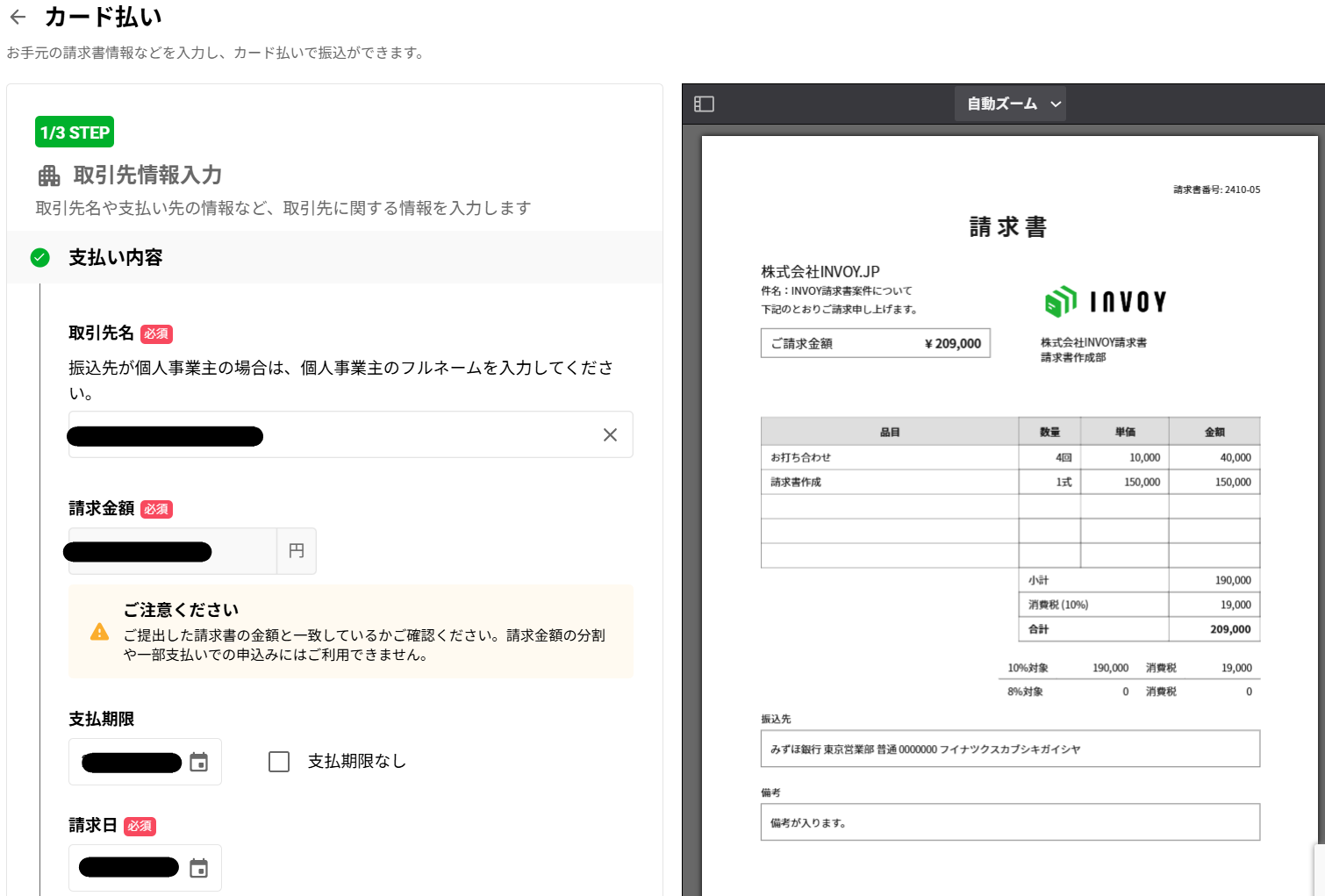The image size is (1325, 896).
Task: Click the 支払期限なし label text
Action: (x=357, y=762)
